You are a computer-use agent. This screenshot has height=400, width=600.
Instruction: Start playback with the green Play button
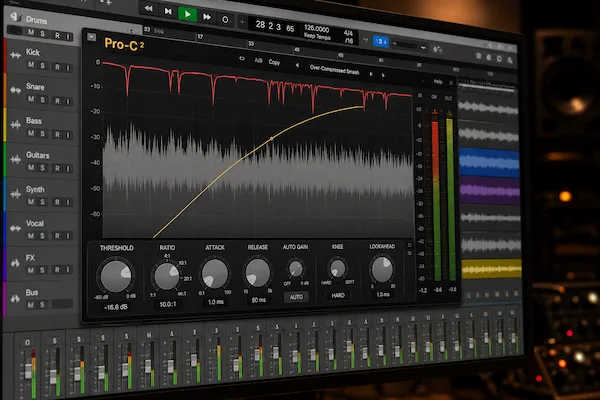[188, 15]
